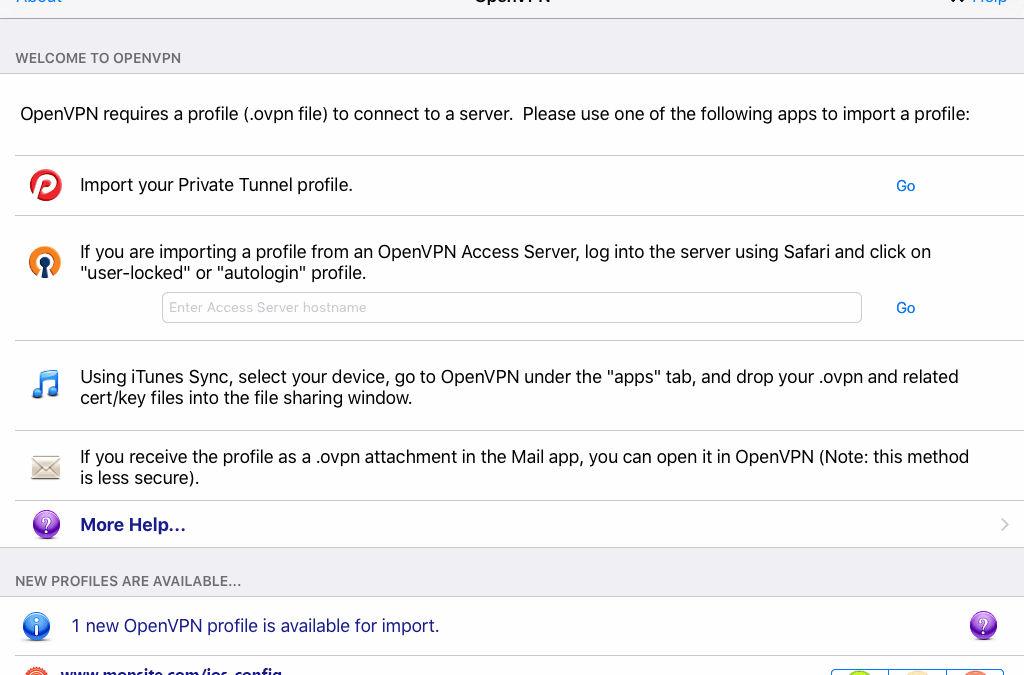
Task: Focus the Enter Access Server hostname field
Action: [511, 307]
